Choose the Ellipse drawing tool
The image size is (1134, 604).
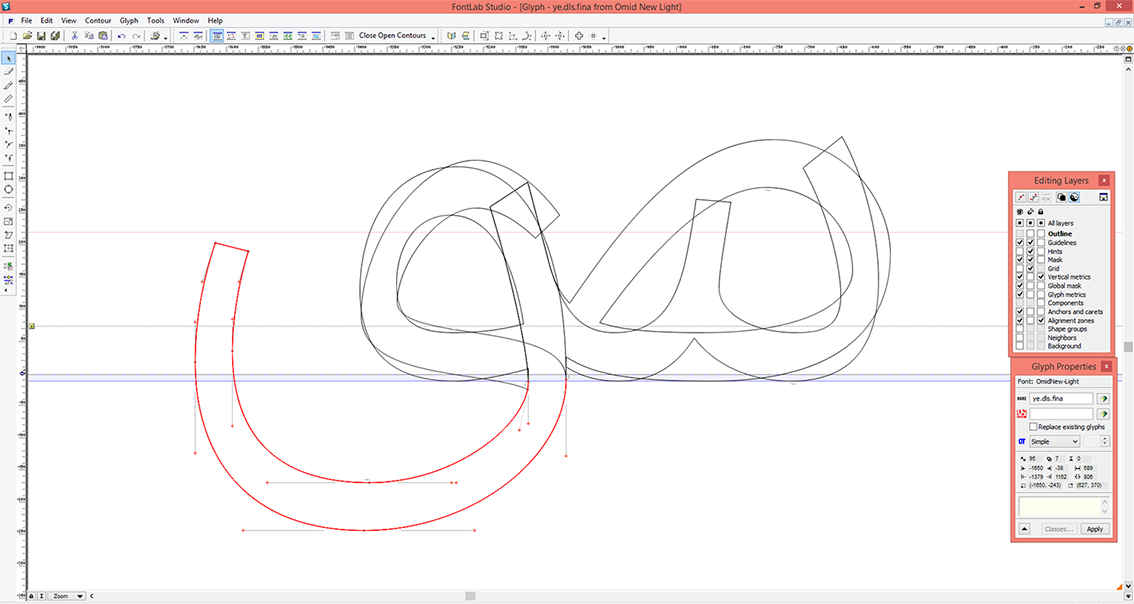click(9, 190)
